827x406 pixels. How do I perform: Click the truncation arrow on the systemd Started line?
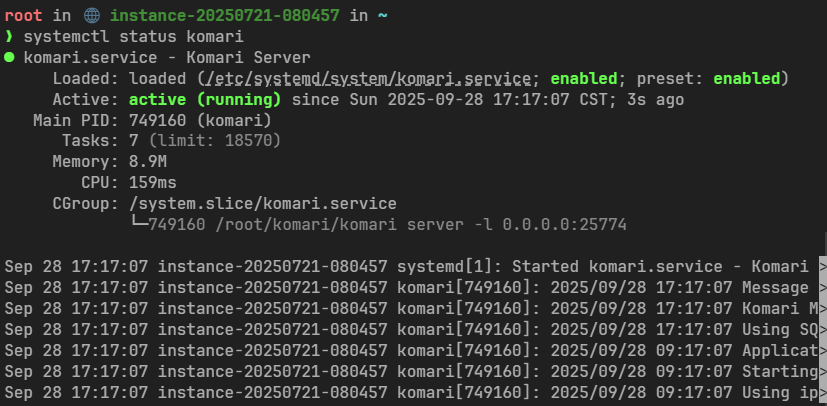click(822, 267)
